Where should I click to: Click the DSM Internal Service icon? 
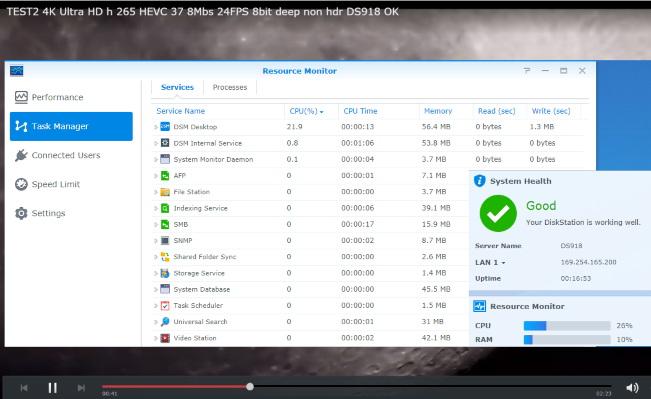coord(165,143)
